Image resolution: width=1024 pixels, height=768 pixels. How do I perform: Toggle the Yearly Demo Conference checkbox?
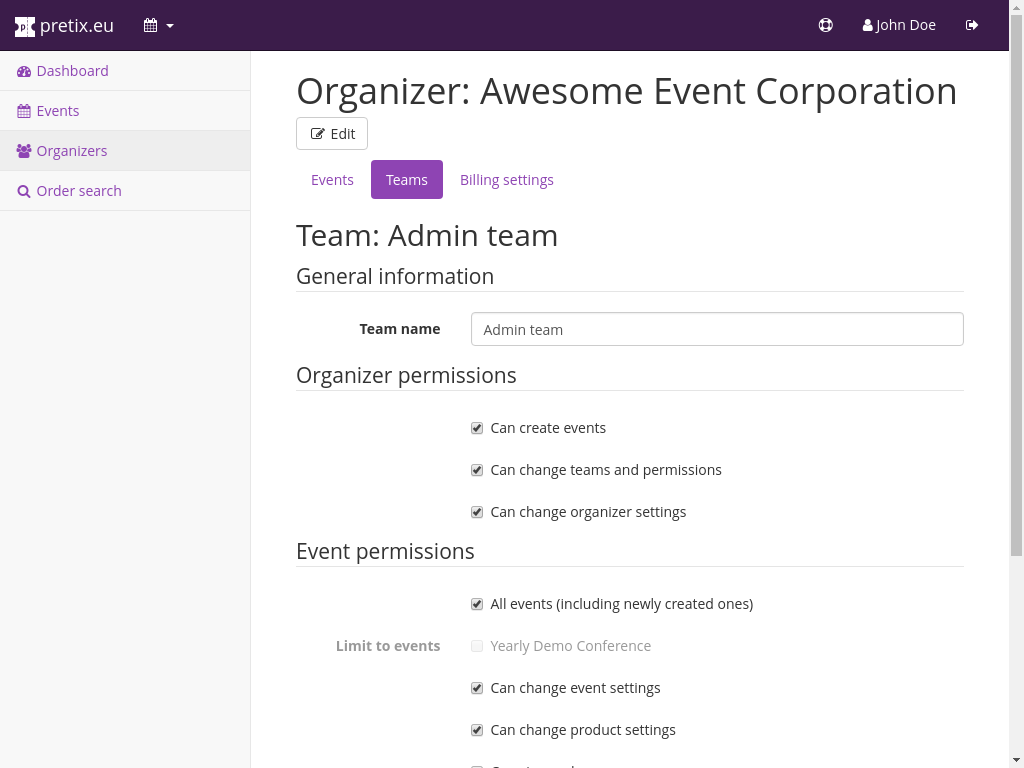[x=477, y=646]
